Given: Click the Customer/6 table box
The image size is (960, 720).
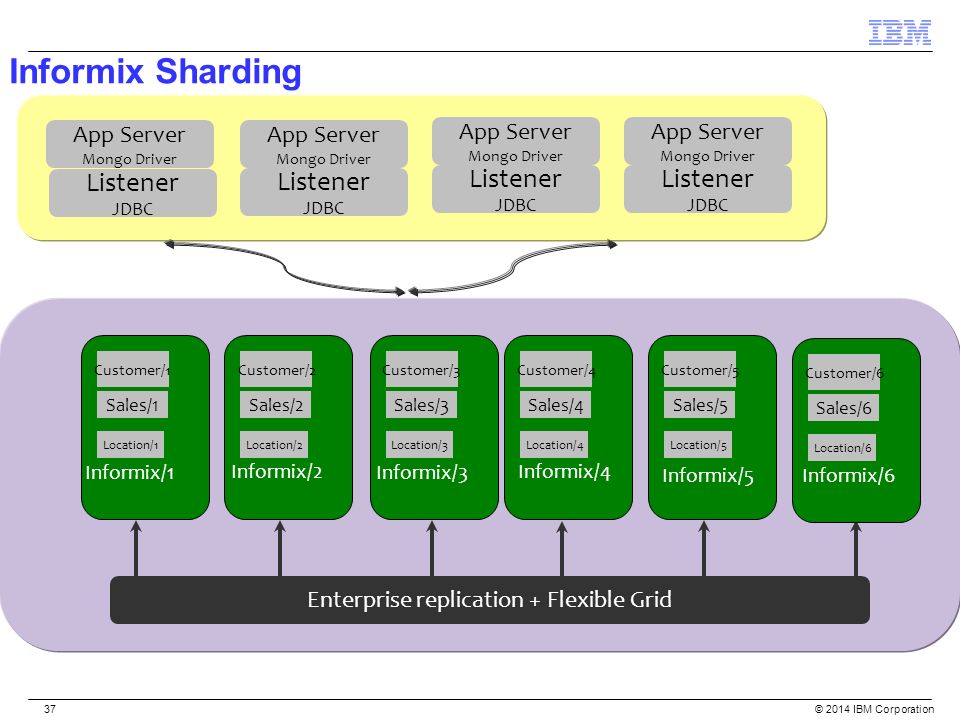Looking at the screenshot, I should pos(844,372).
